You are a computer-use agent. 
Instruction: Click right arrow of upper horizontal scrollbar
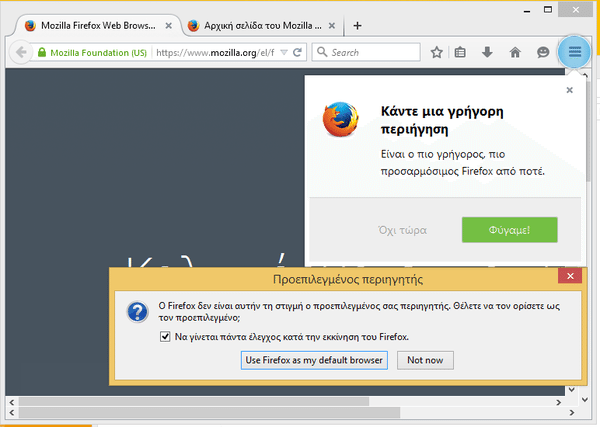point(559,402)
